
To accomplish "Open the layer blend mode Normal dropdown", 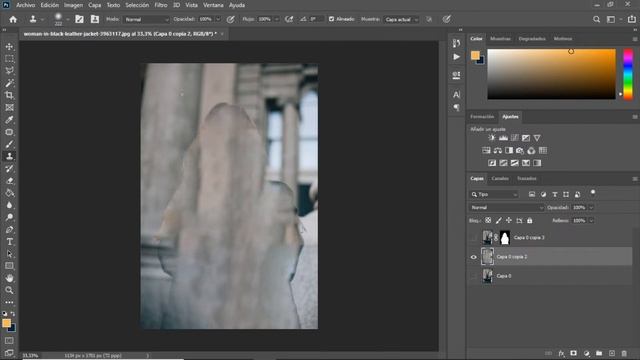I will (x=507, y=207).
